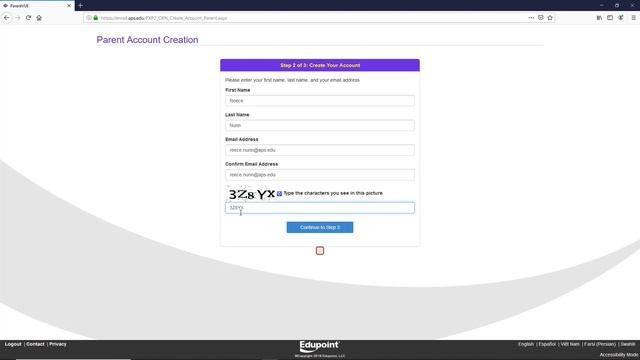The width and height of the screenshot is (640, 360).
Task: Switch language to Việt Nam
Action: pyautogui.click(x=570, y=344)
